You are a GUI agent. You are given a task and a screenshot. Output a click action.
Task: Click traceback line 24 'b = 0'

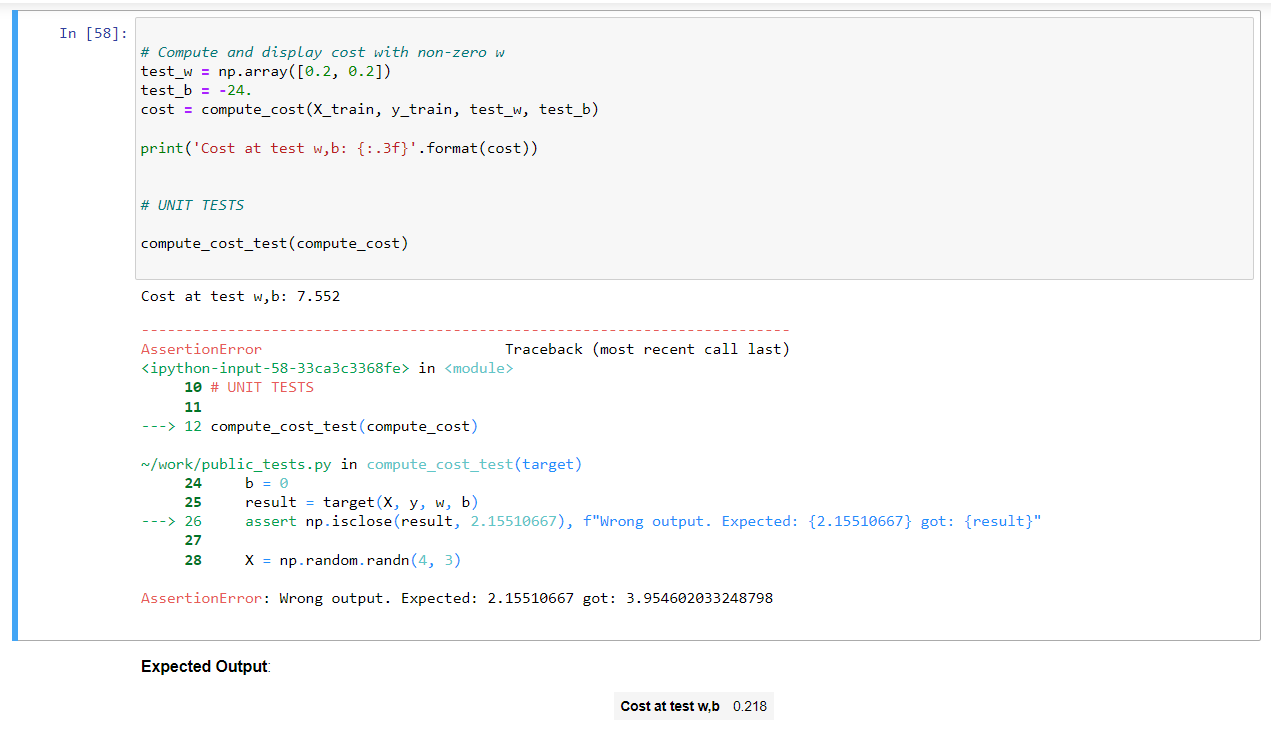(x=236, y=483)
